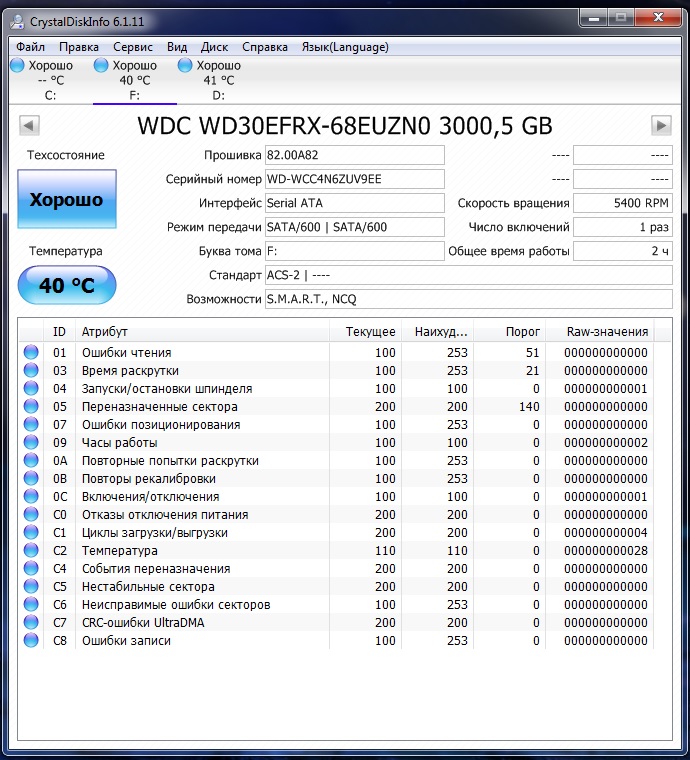Click the Возможности field S.M.A.R.T., NCQ
The width and height of the screenshot is (690, 760).
tap(469, 299)
